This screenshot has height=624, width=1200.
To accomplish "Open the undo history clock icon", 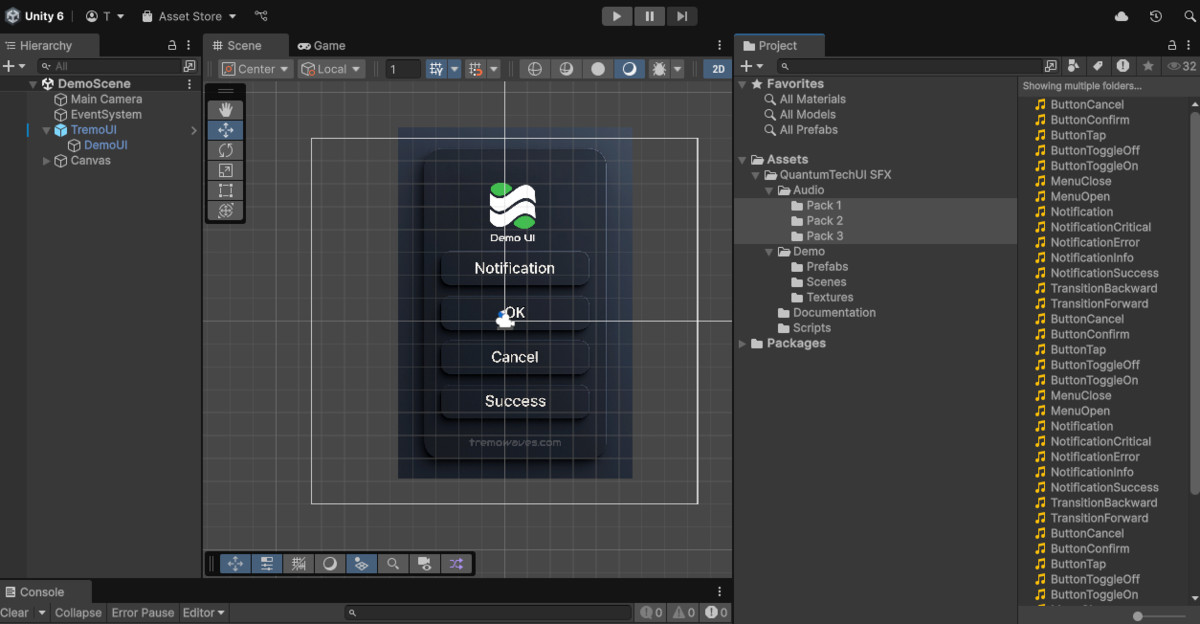I will point(1156,16).
